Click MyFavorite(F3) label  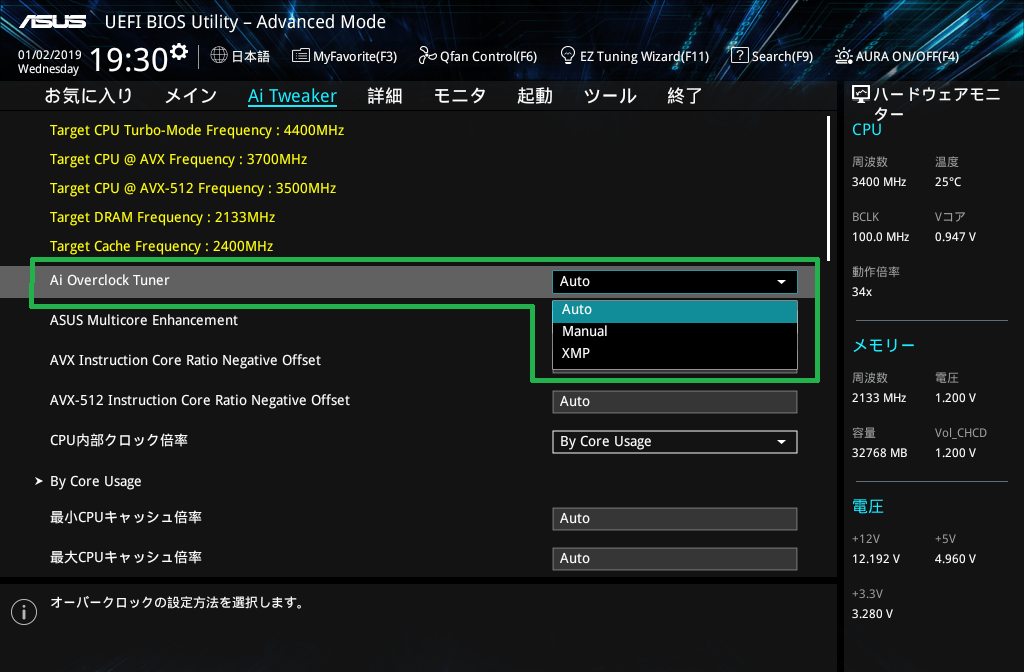pyautogui.click(x=355, y=57)
